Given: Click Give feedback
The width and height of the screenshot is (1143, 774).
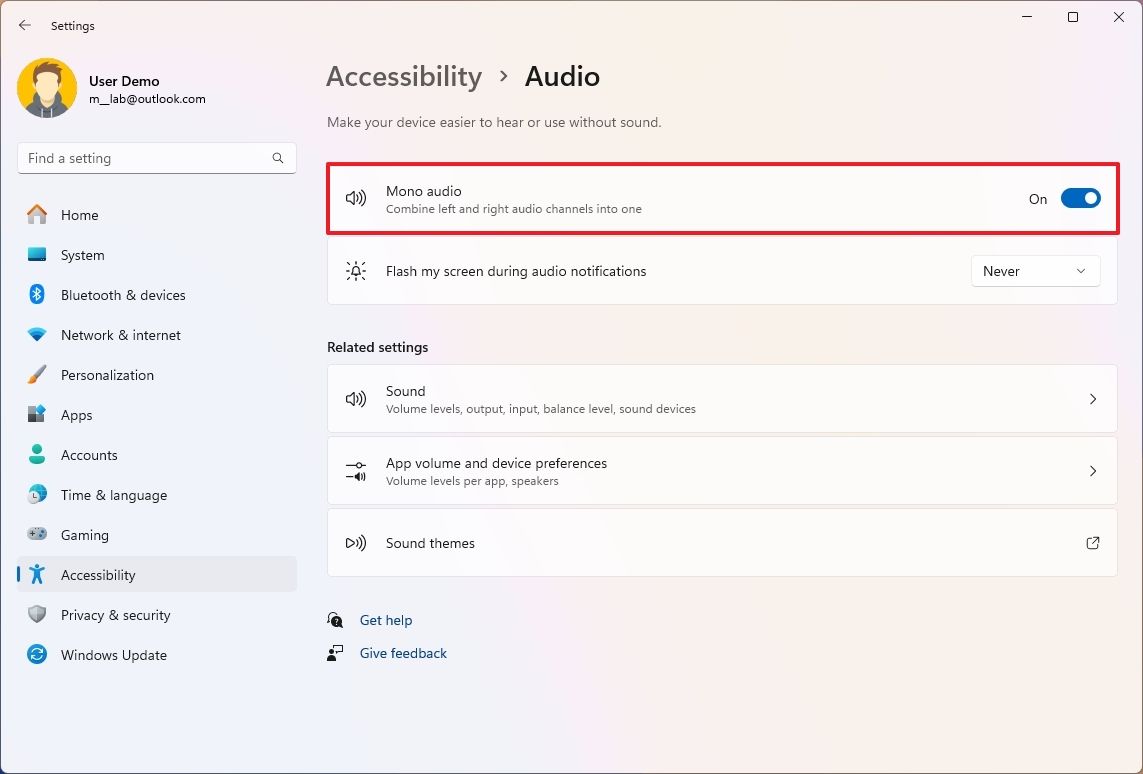Looking at the screenshot, I should click(x=402, y=652).
